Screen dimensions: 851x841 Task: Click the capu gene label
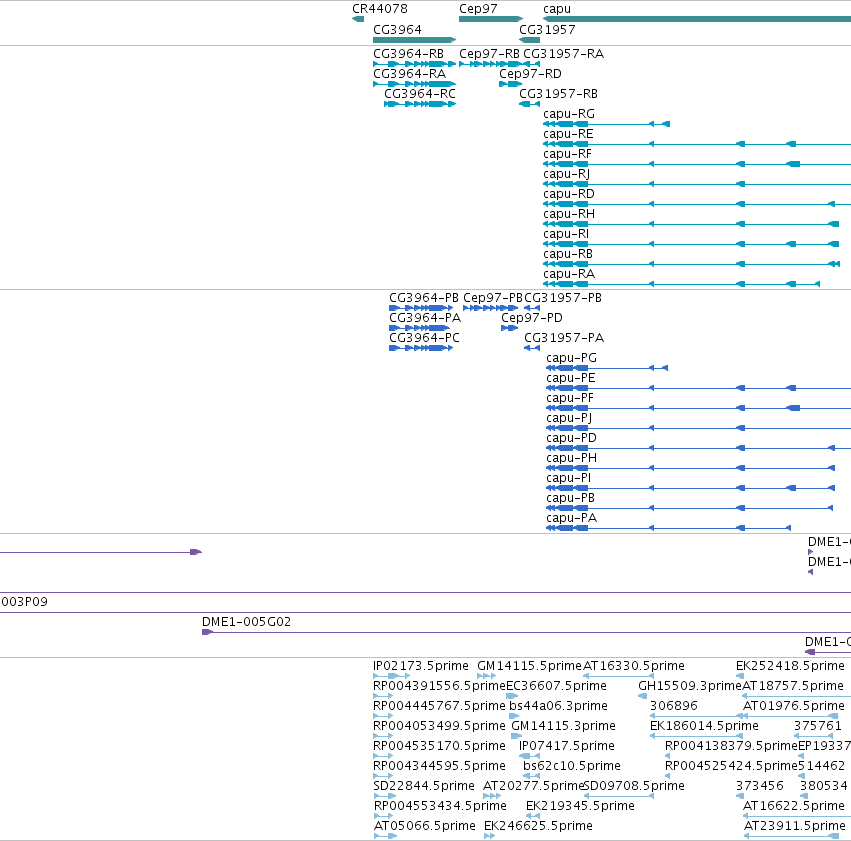[x=557, y=9]
